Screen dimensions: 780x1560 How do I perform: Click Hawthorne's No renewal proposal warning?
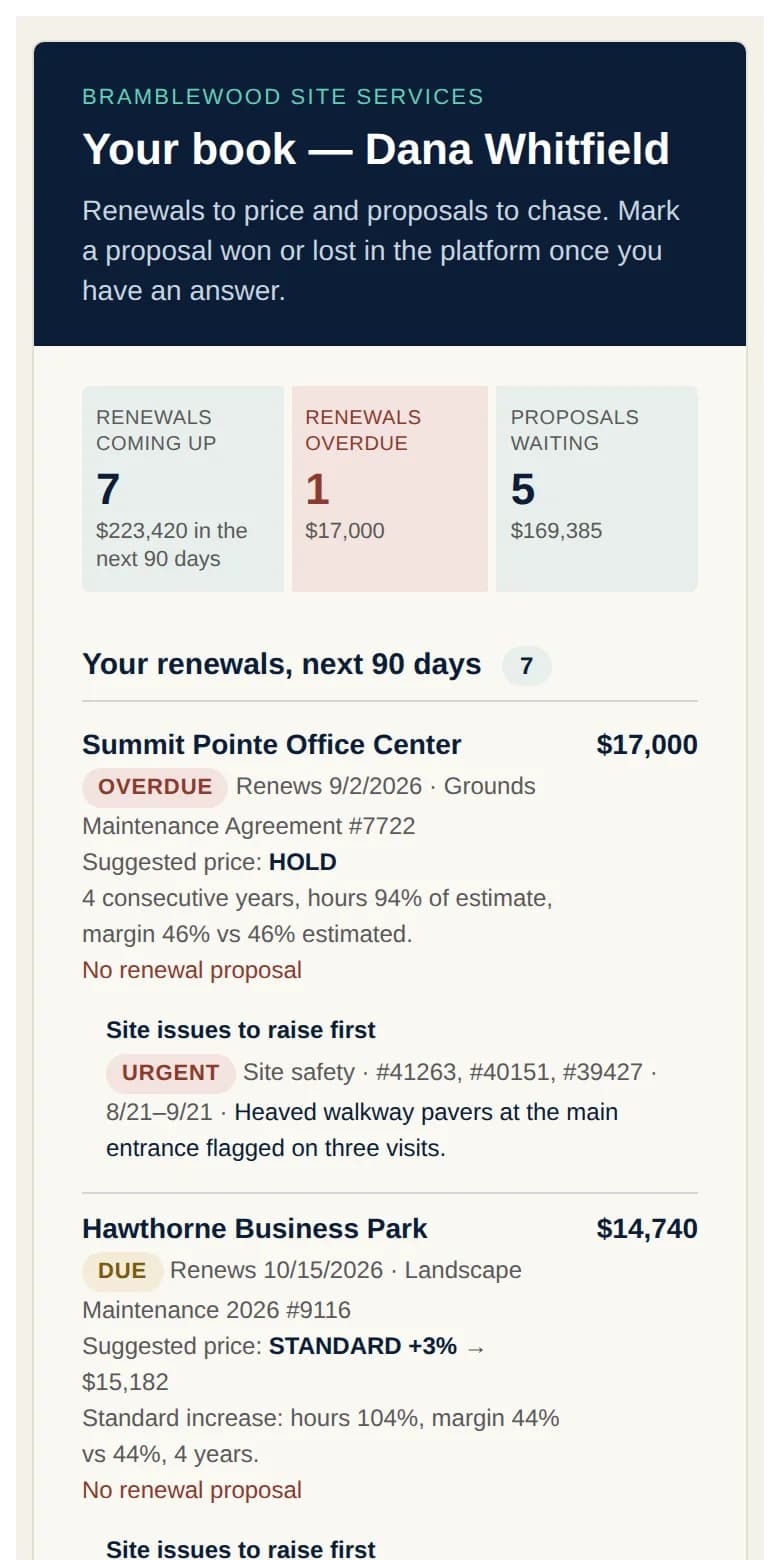click(192, 1490)
